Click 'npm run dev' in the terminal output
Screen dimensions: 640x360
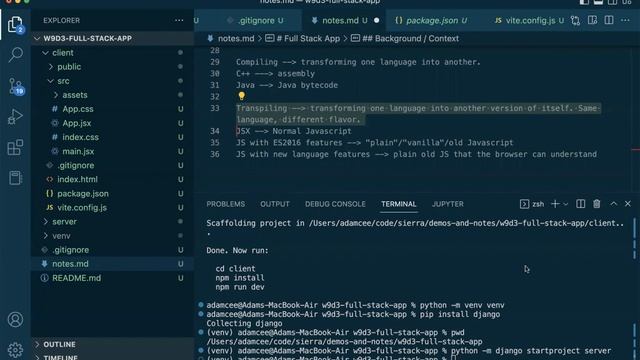pos(240,287)
